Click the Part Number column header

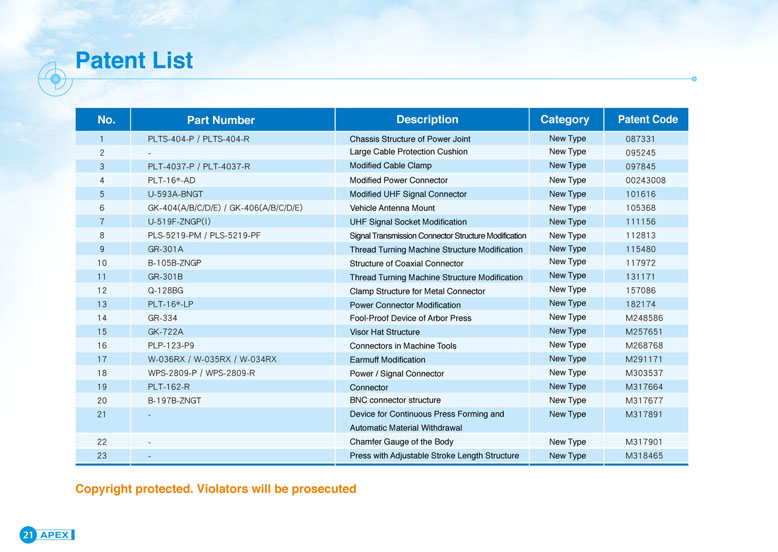(220, 120)
